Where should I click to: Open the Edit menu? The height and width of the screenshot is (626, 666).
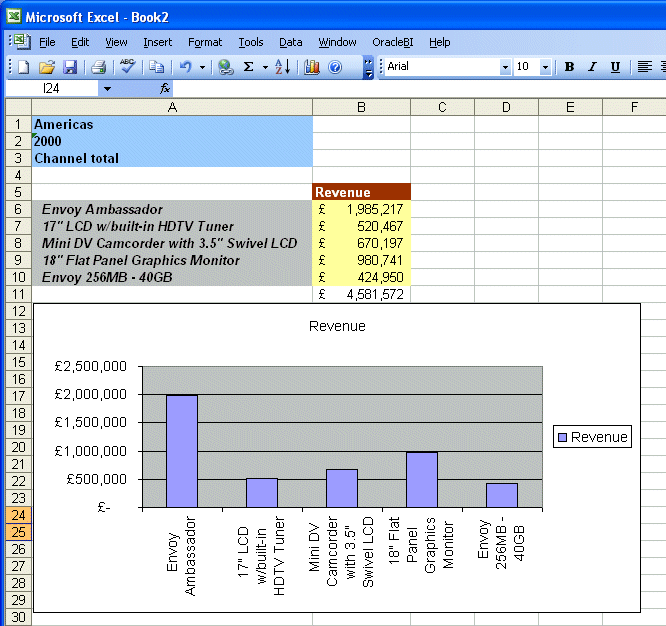[x=80, y=42]
